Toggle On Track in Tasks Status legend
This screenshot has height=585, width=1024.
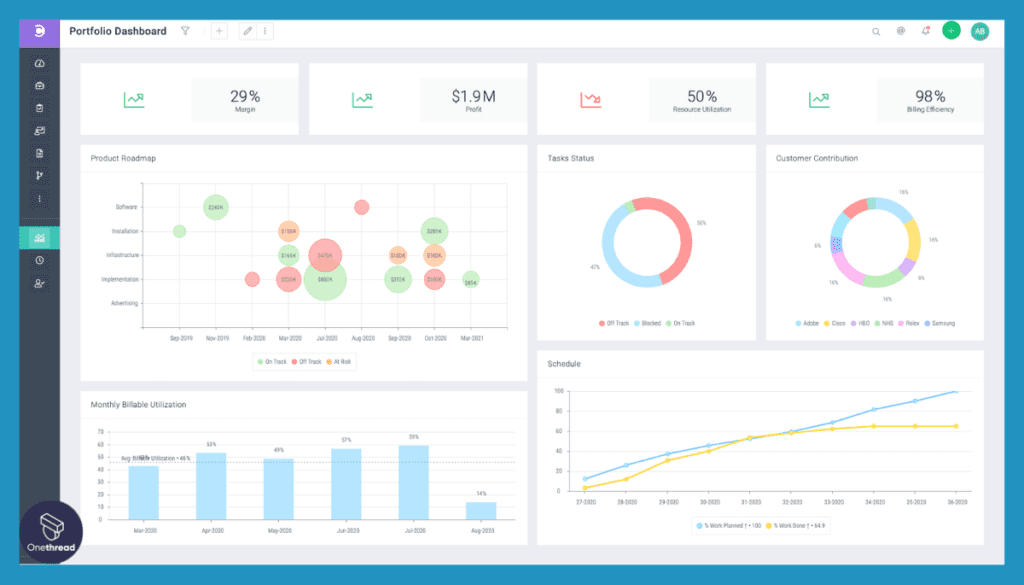(680, 323)
